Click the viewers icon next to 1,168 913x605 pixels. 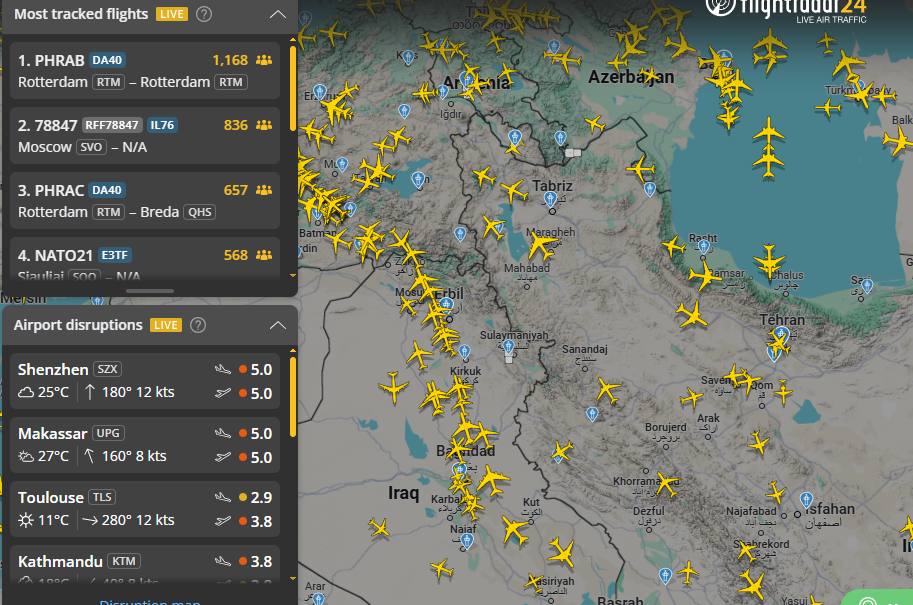264,60
